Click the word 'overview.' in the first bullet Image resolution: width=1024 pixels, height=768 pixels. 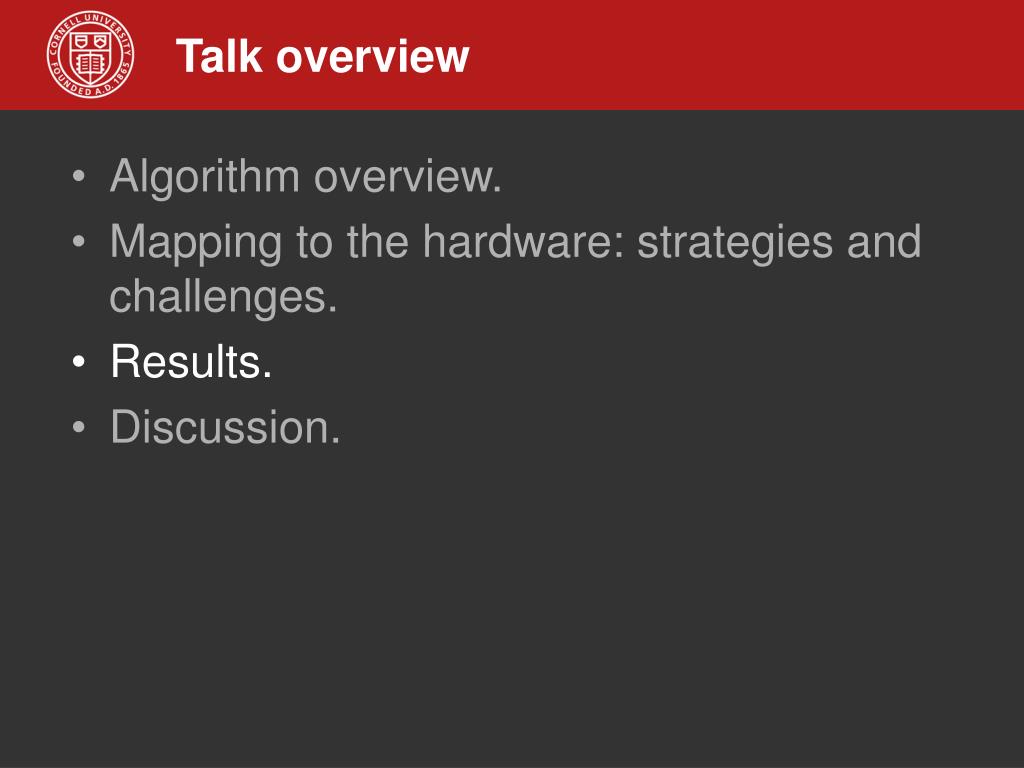point(408,178)
